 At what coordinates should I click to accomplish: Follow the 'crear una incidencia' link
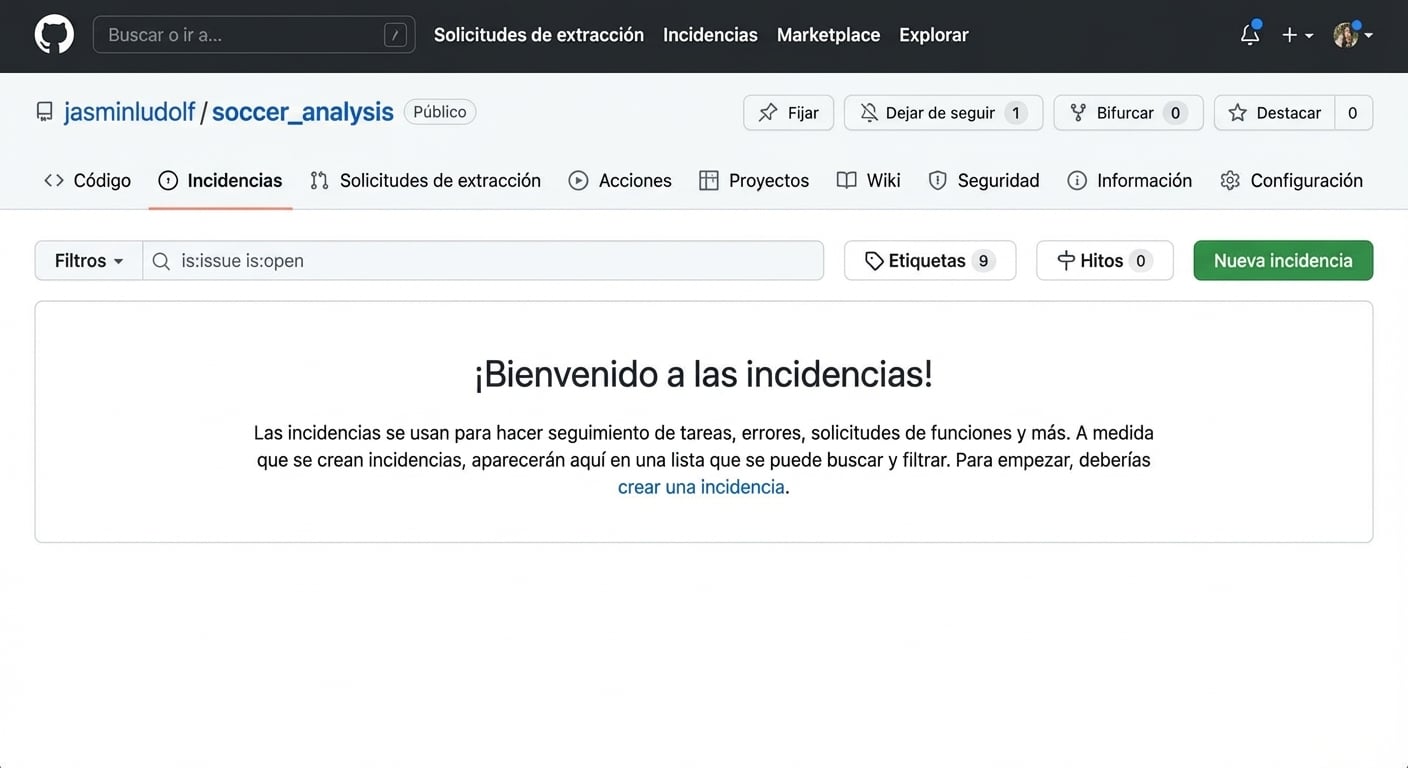pyautogui.click(x=701, y=487)
